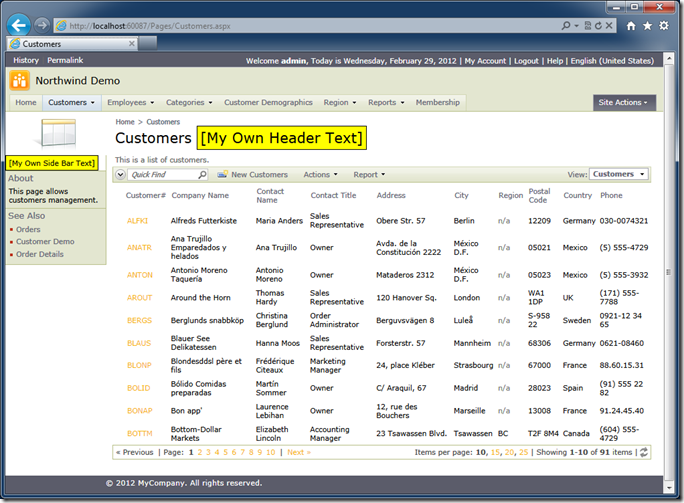Image resolution: width=684 pixels, height=503 pixels.
Task: Click the Quick Find magnifier icon
Action: [202, 175]
